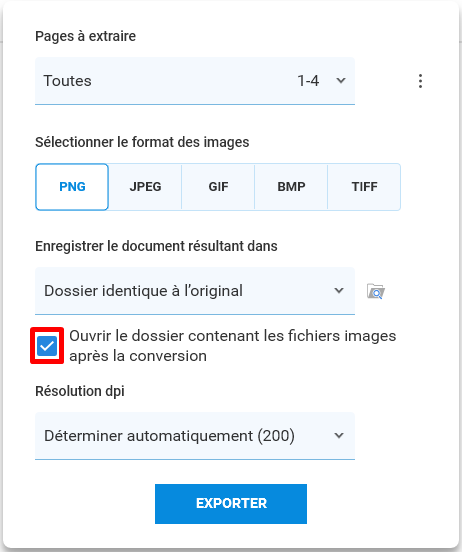This screenshot has height=552, width=462.
Task: Click 'Enregistrer le document résultant dans' label
Action: 156,246
